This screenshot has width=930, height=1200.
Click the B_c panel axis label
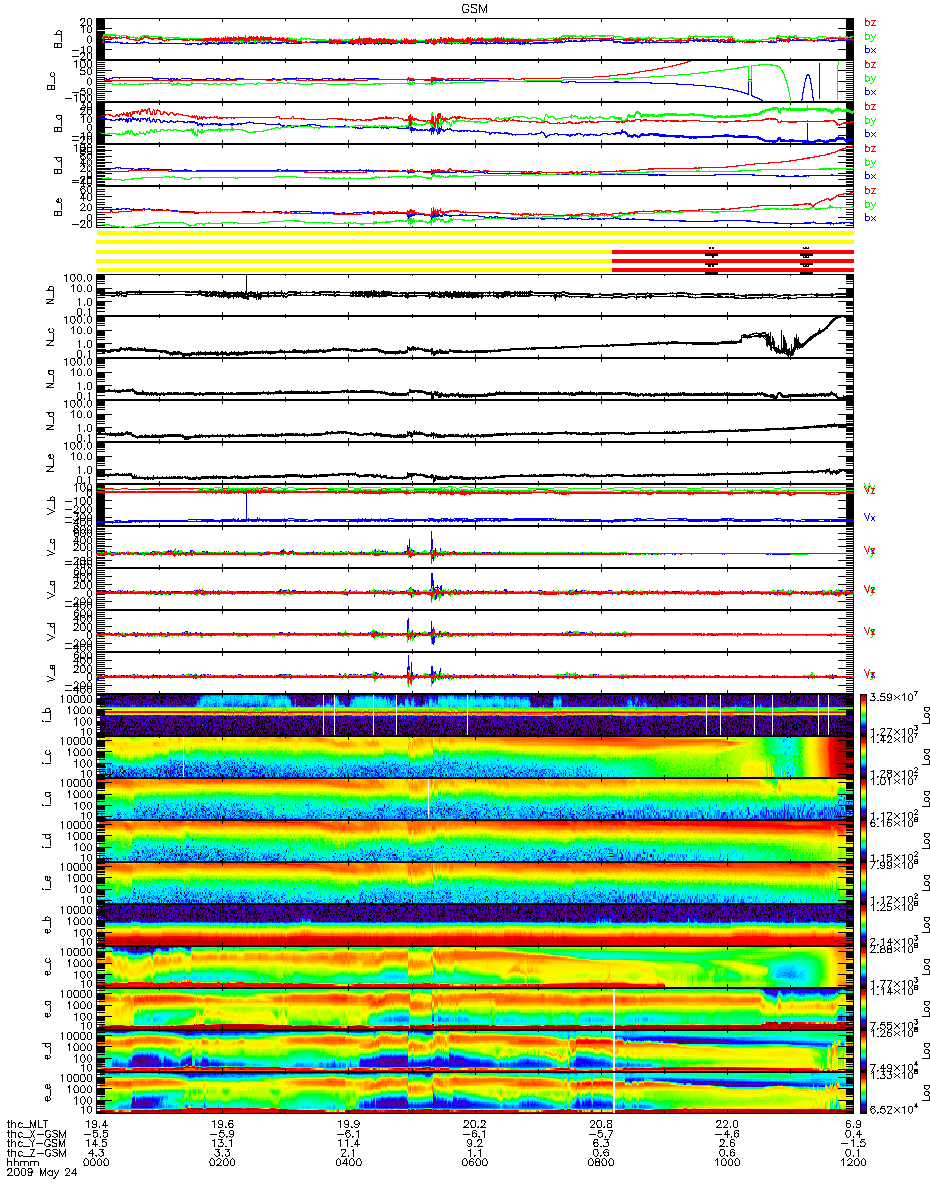[x=53, y=82]
